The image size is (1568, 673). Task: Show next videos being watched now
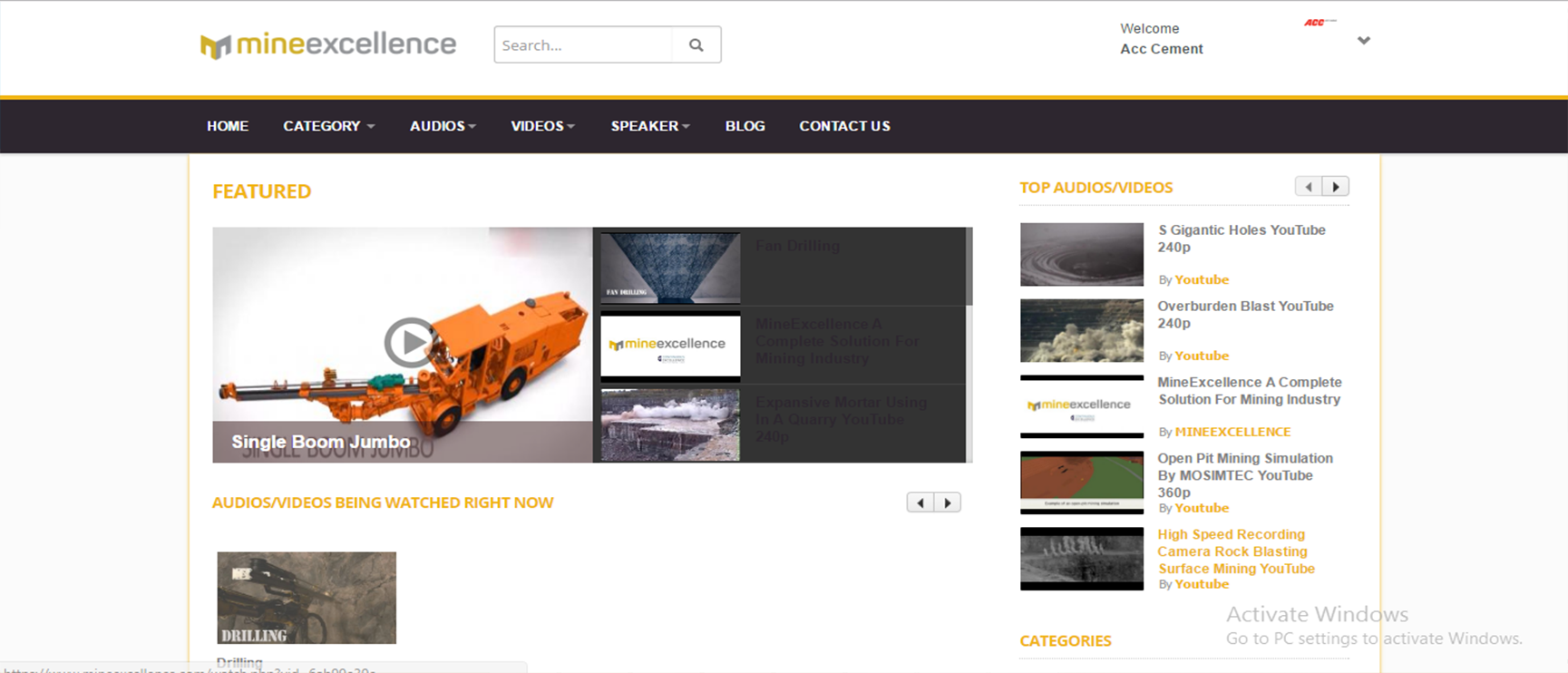948,502
